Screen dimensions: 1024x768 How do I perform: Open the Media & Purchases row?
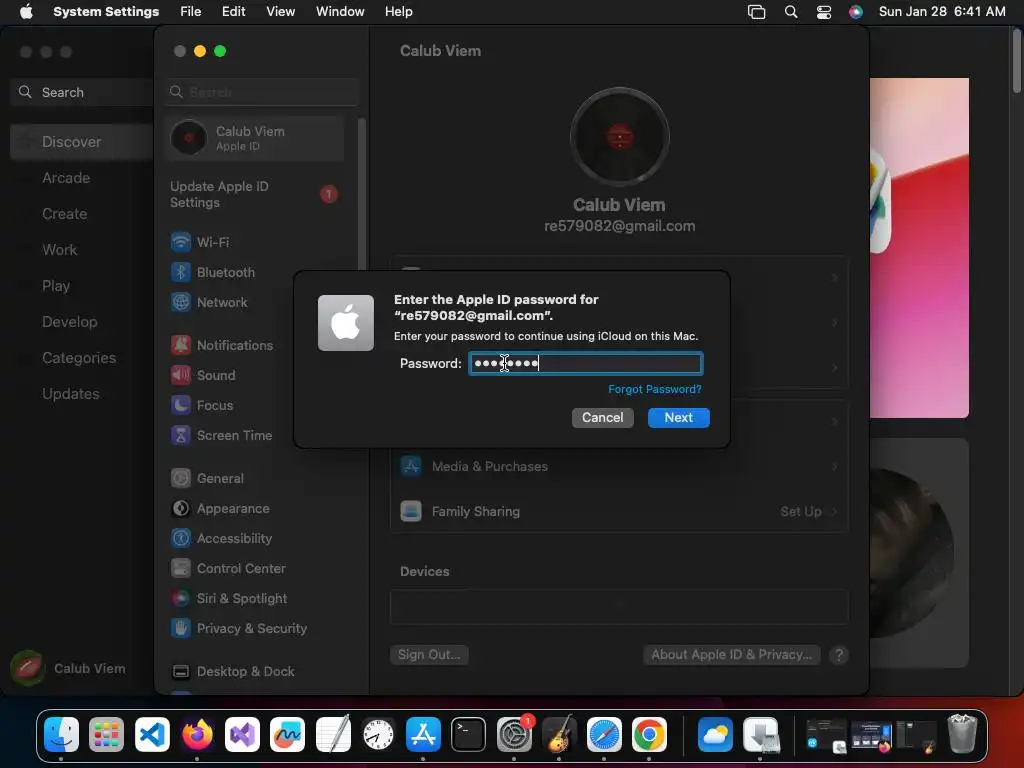619,467
